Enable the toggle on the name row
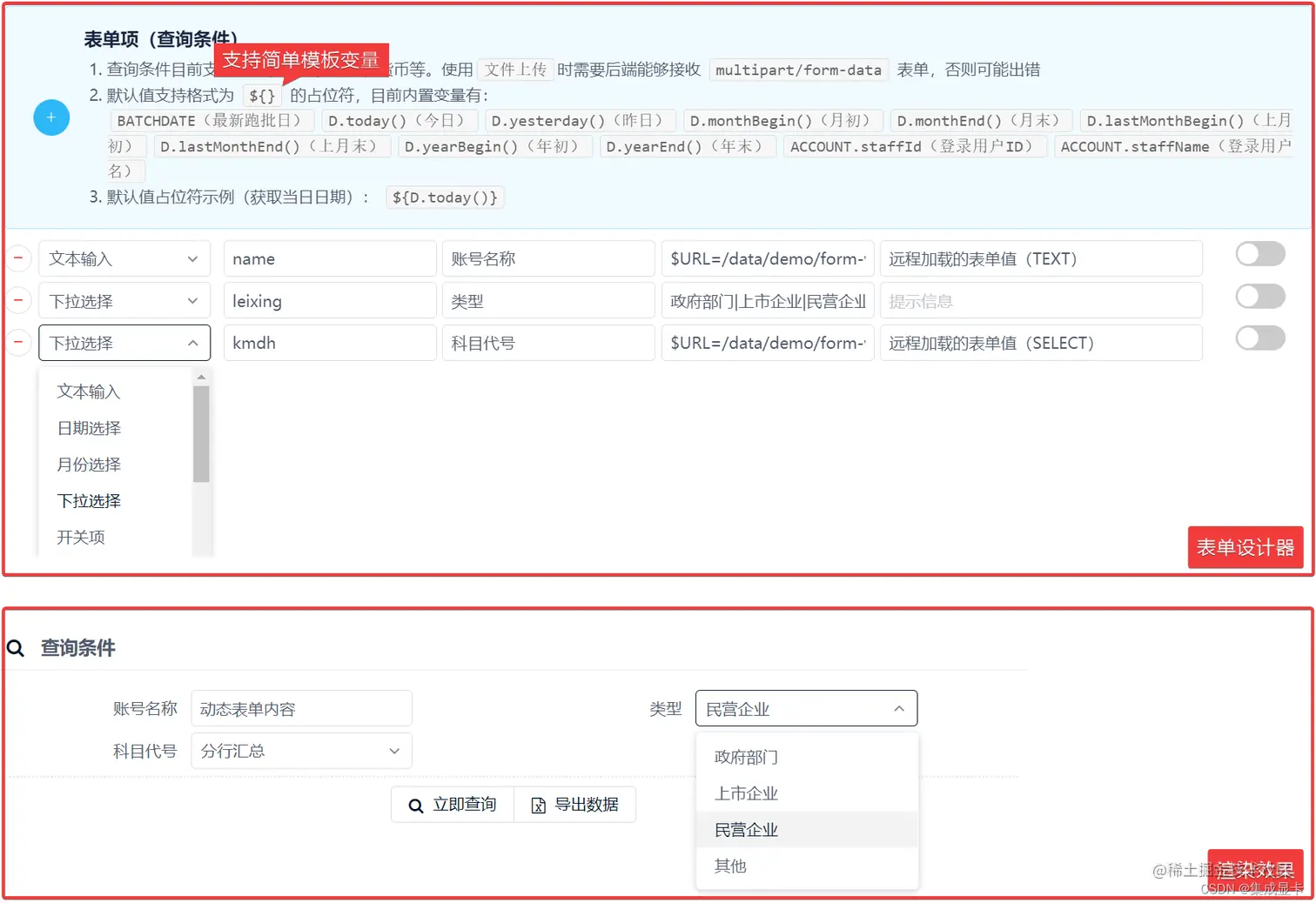Screen dimensions: 1316x903 (x=1260, y=253)
